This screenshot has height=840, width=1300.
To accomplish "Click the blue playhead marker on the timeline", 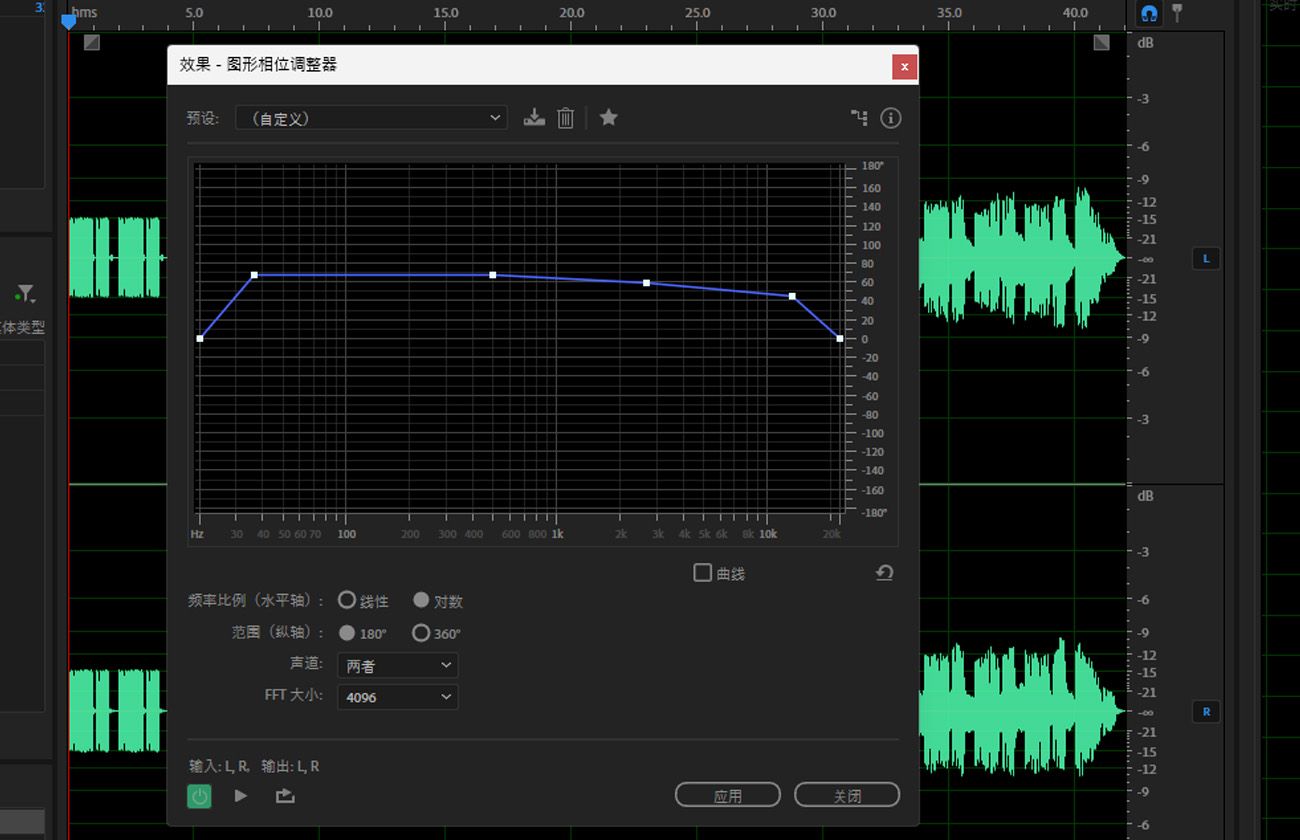I will tap(68, 20).
